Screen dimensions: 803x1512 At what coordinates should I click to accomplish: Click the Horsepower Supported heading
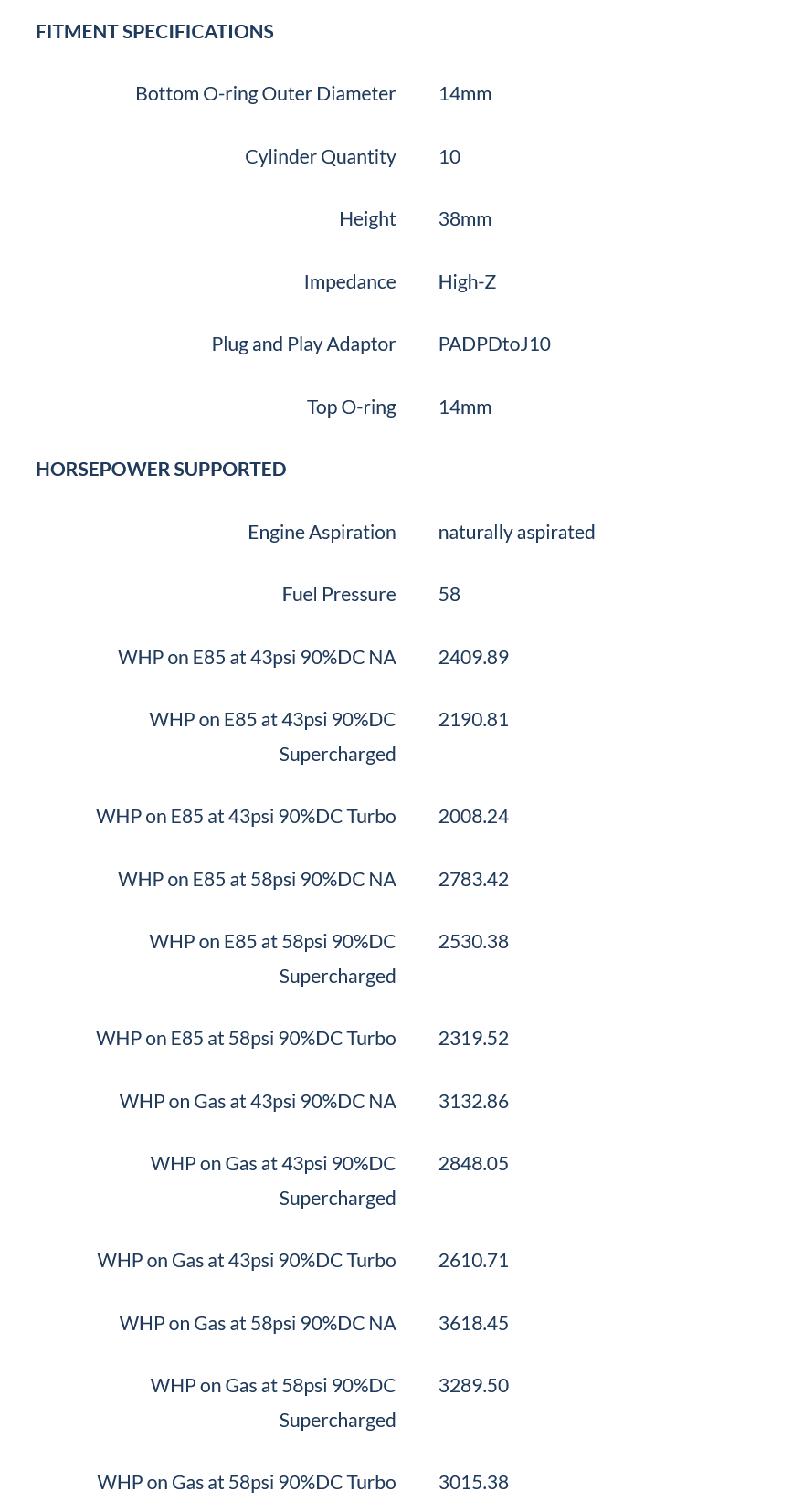[x=161, y=470]
